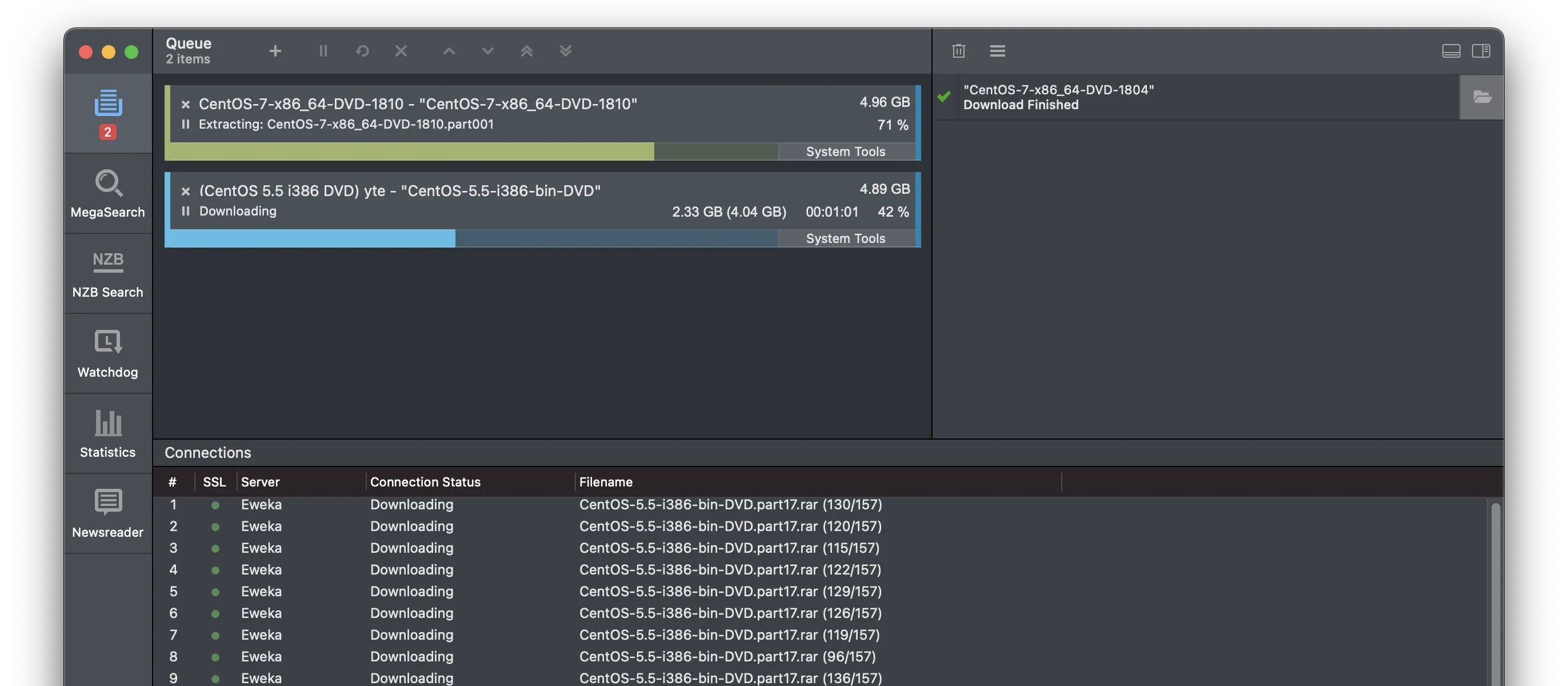
Task: Move item up with single chevron up
Action: pyautogui.click(x=449, y=51)
